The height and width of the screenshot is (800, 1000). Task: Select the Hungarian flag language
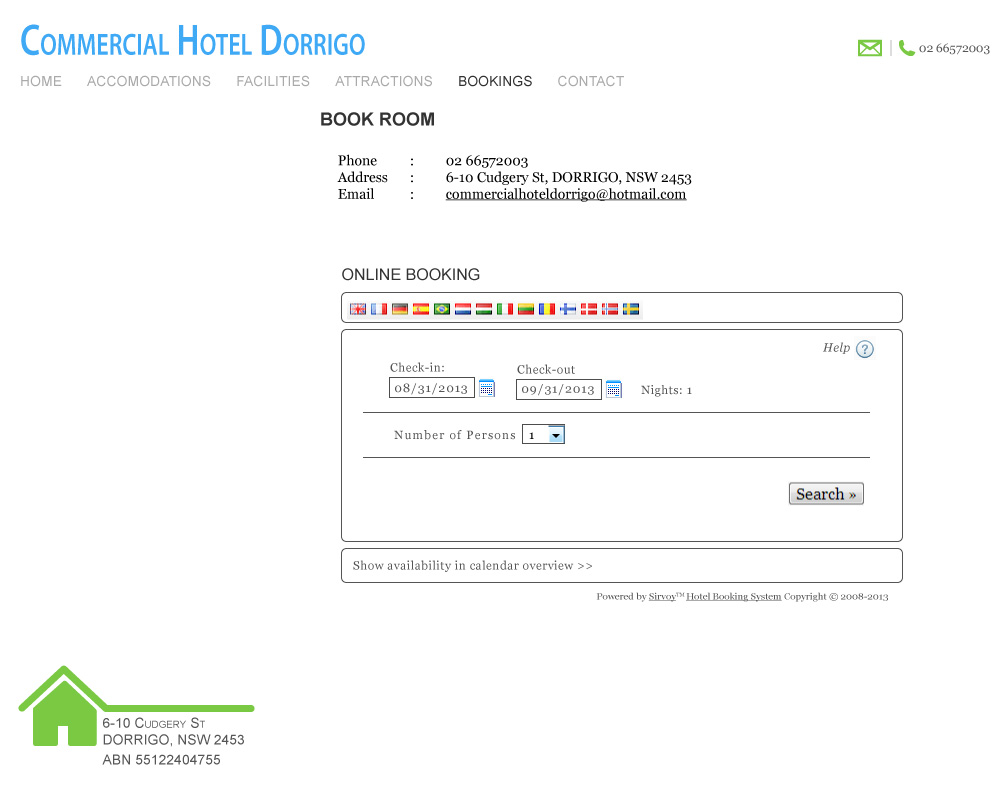pos(484,309)
